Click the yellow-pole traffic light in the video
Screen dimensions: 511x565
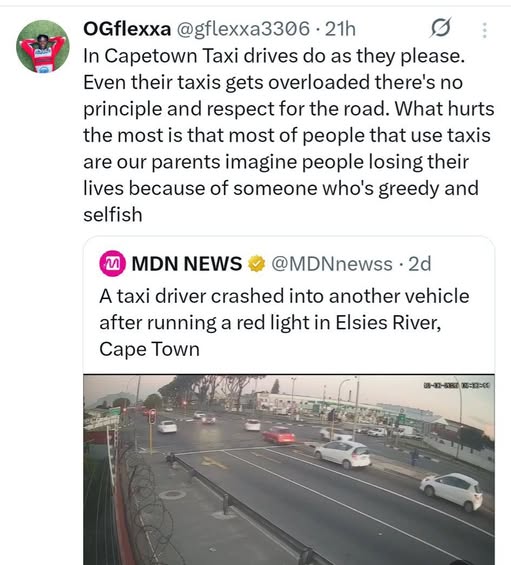(x=152, y=417)
